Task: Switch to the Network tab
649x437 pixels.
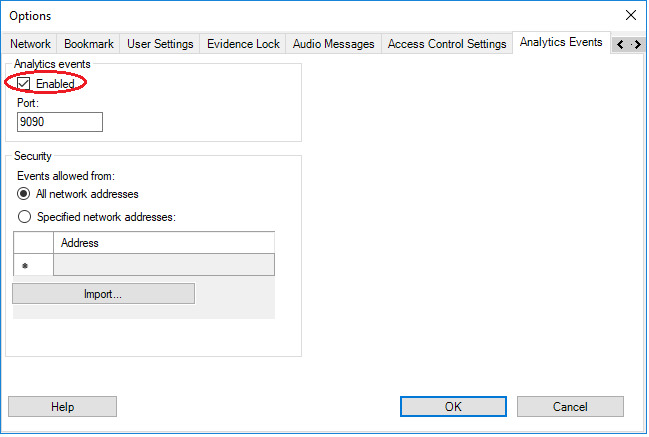Action: pyautogui.click(x=30, y=44)
